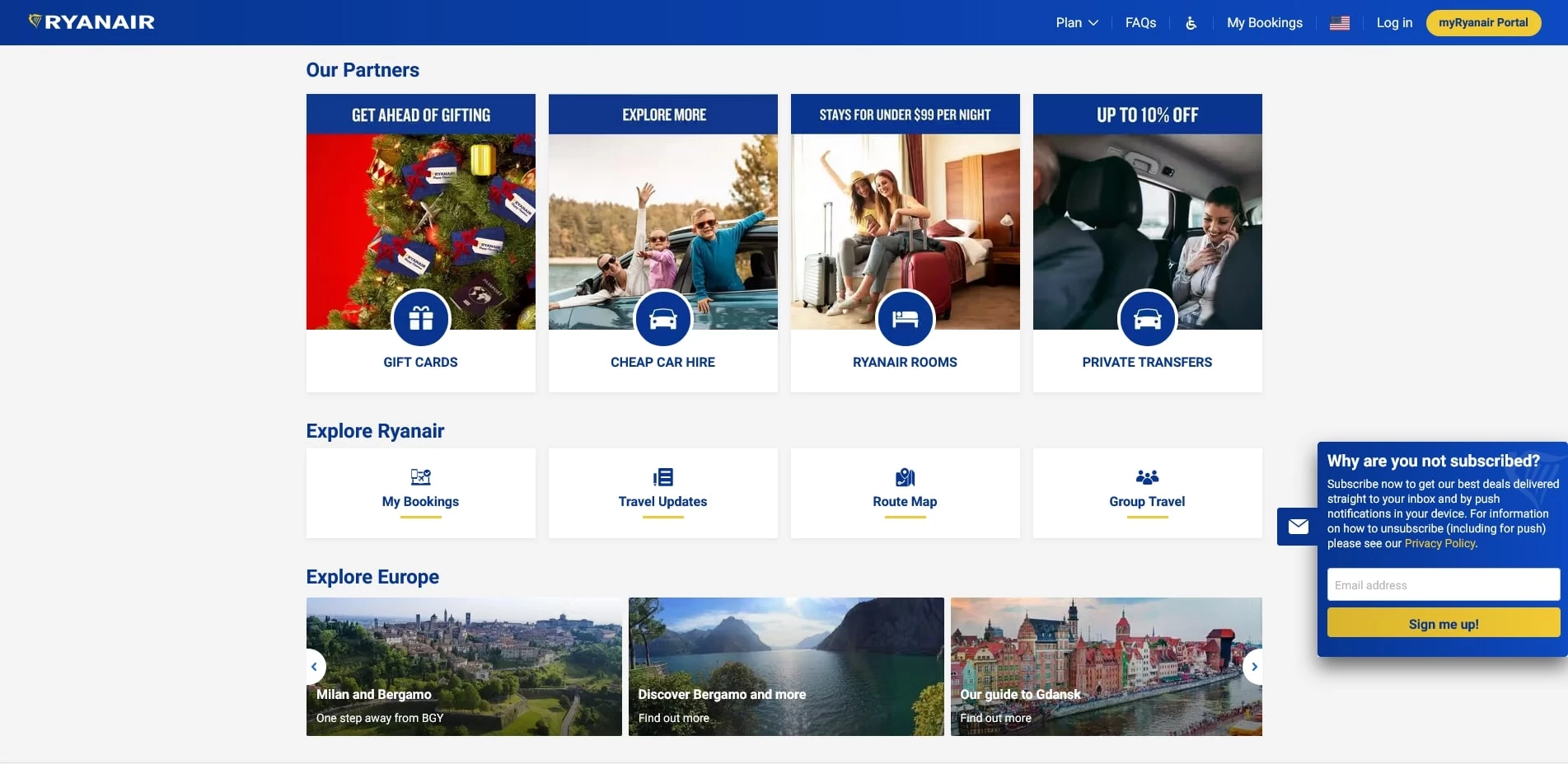Toggle the envelope subscription tab

pyautogui.click(x=1298, y=527)
